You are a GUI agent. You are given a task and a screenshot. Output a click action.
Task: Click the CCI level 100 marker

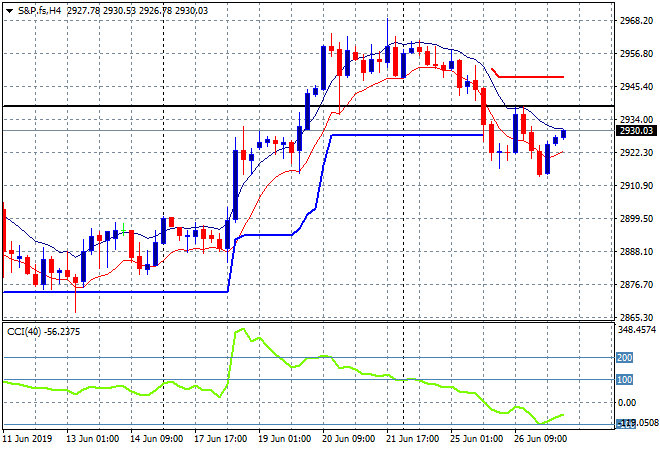coord(624,380)
